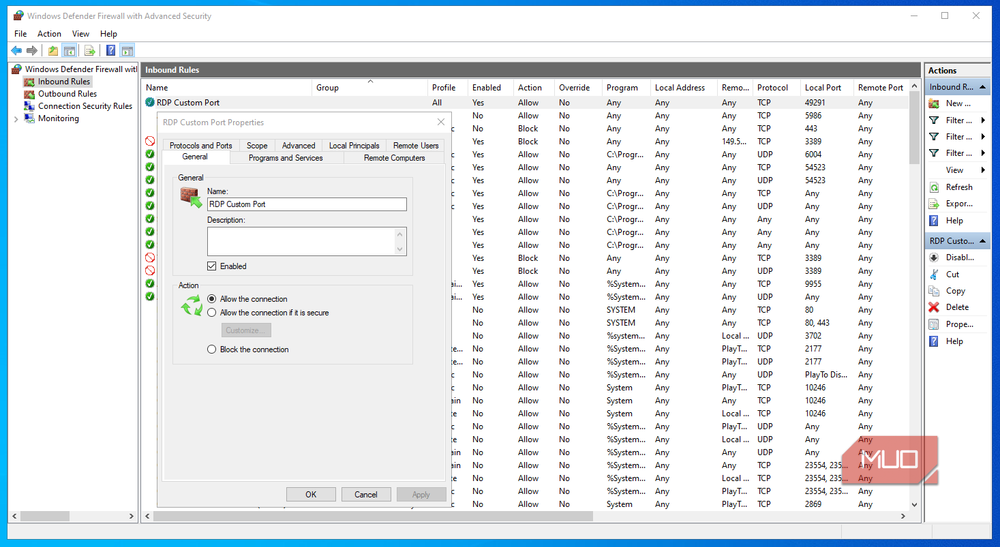Collapse the RDP Custom Port actions section

coord(982,241)
